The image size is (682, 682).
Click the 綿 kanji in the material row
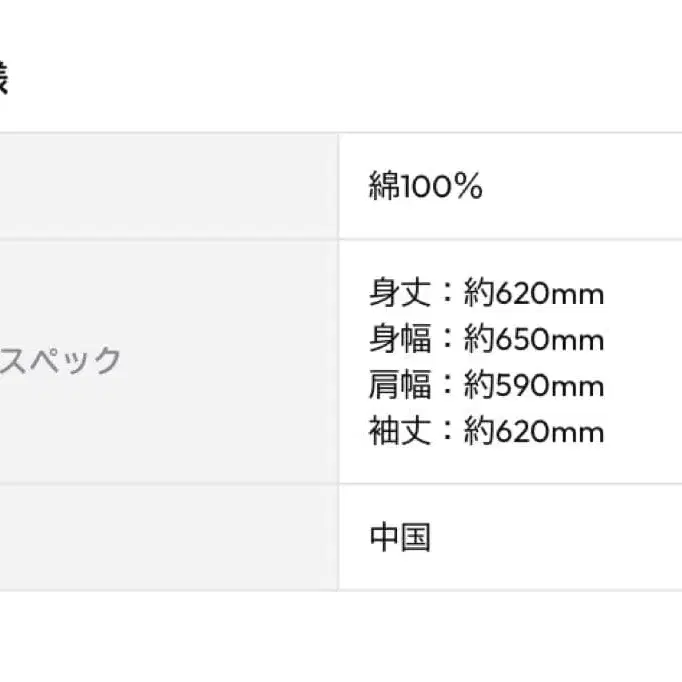(385, 187)
